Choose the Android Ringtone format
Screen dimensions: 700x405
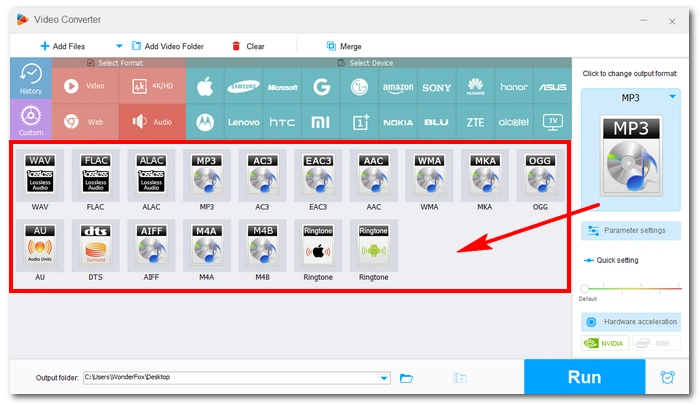tap(374, 246)
